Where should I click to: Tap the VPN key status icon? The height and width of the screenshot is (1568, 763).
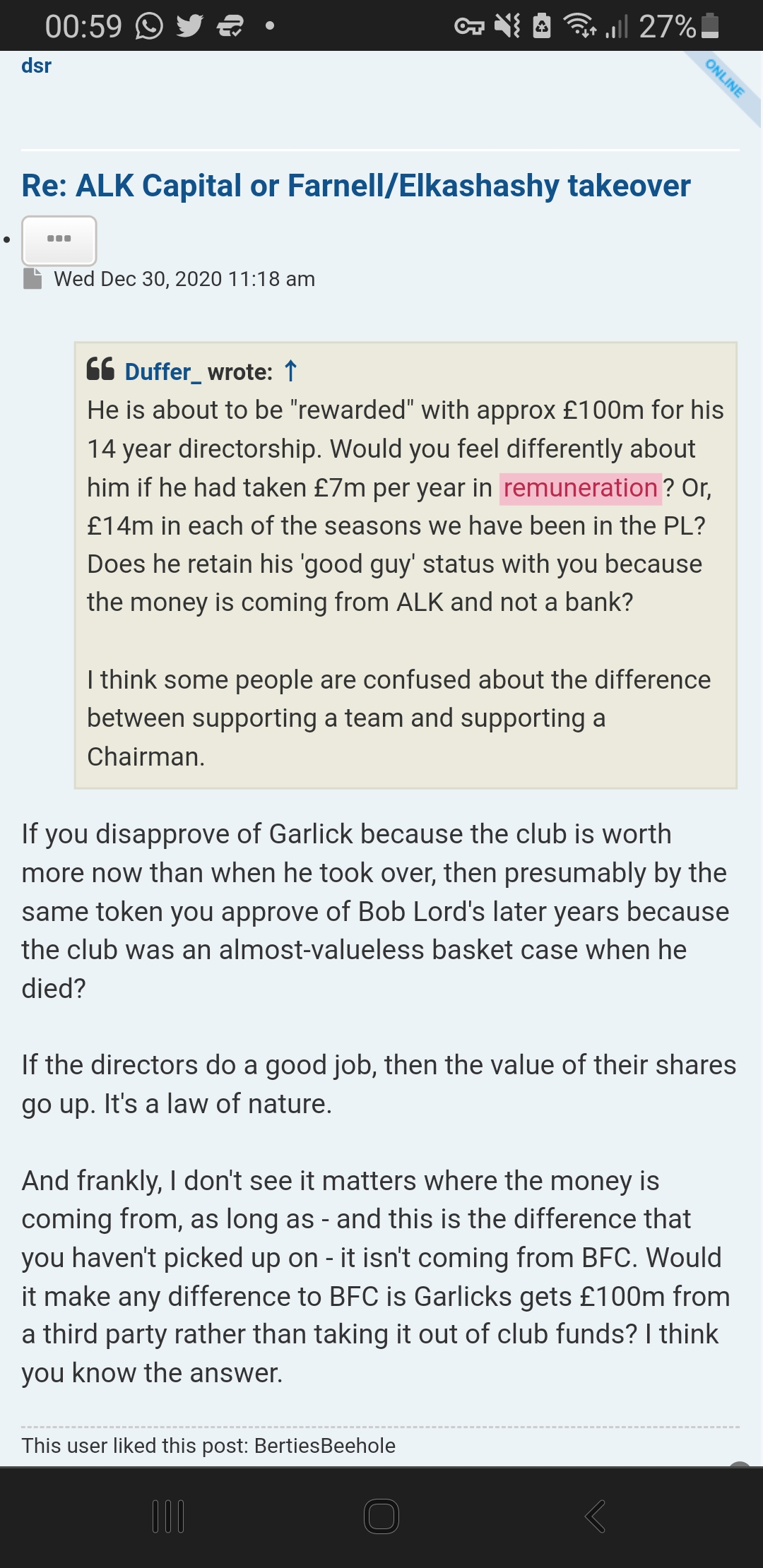(469, 27)
